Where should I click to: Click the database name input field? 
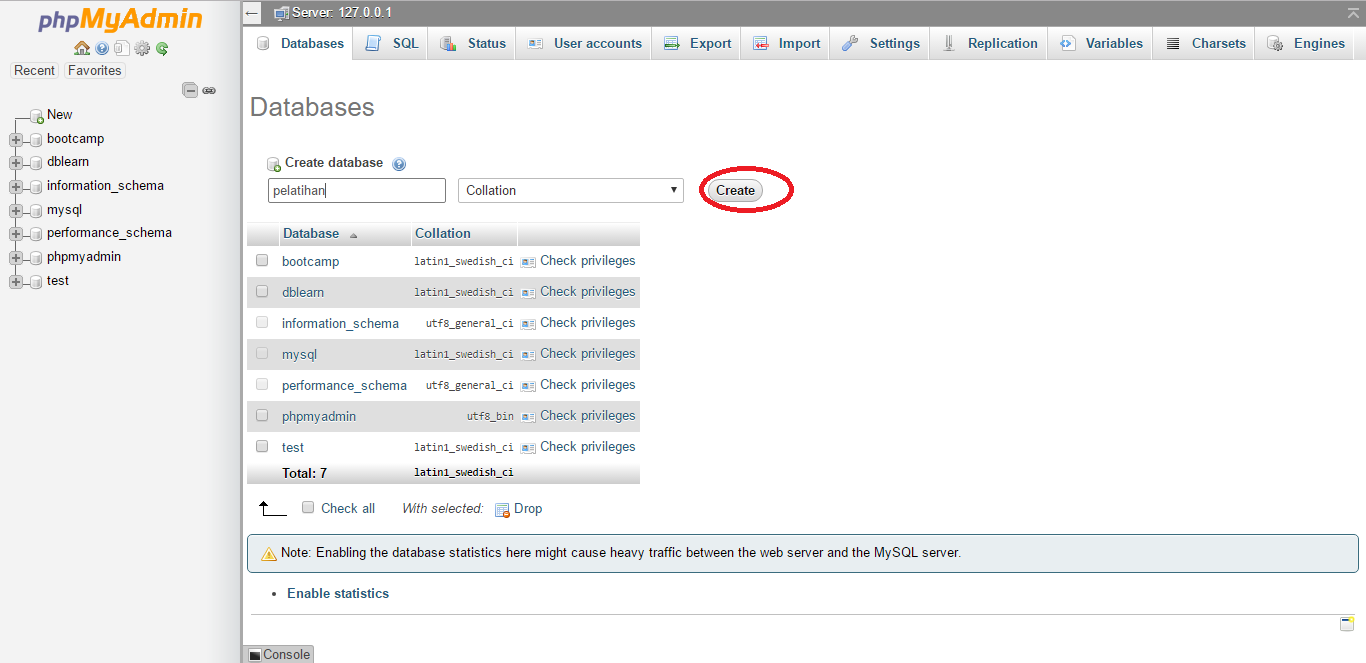tap(357, 190)
